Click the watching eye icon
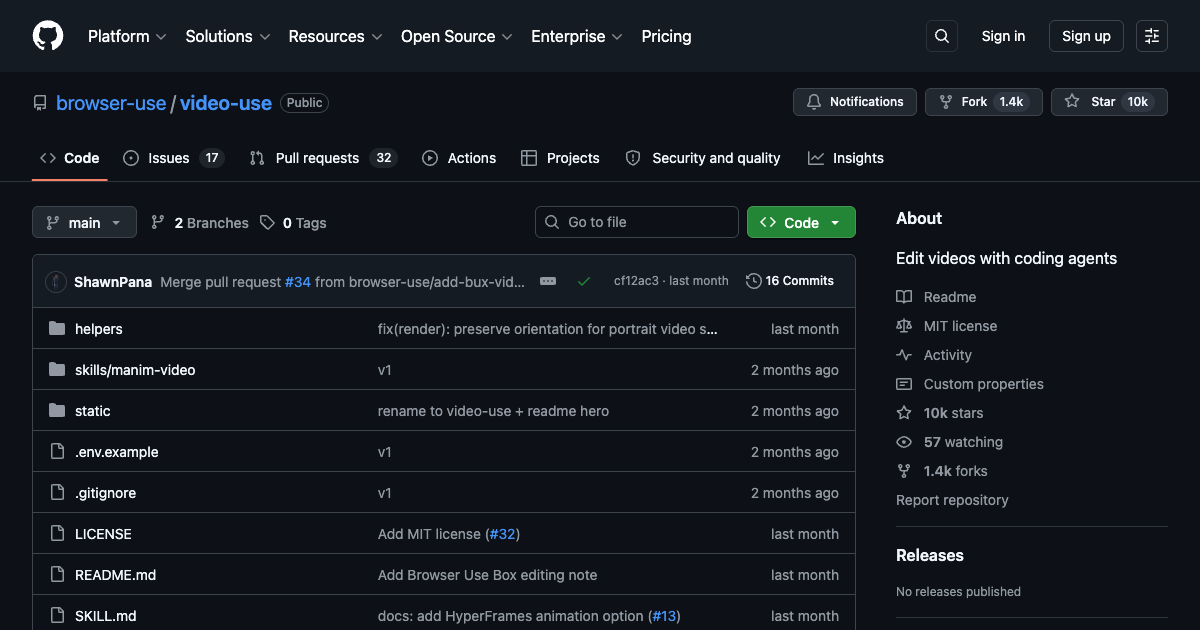Screen dimensions: 1200x630 tap(904, 442)
